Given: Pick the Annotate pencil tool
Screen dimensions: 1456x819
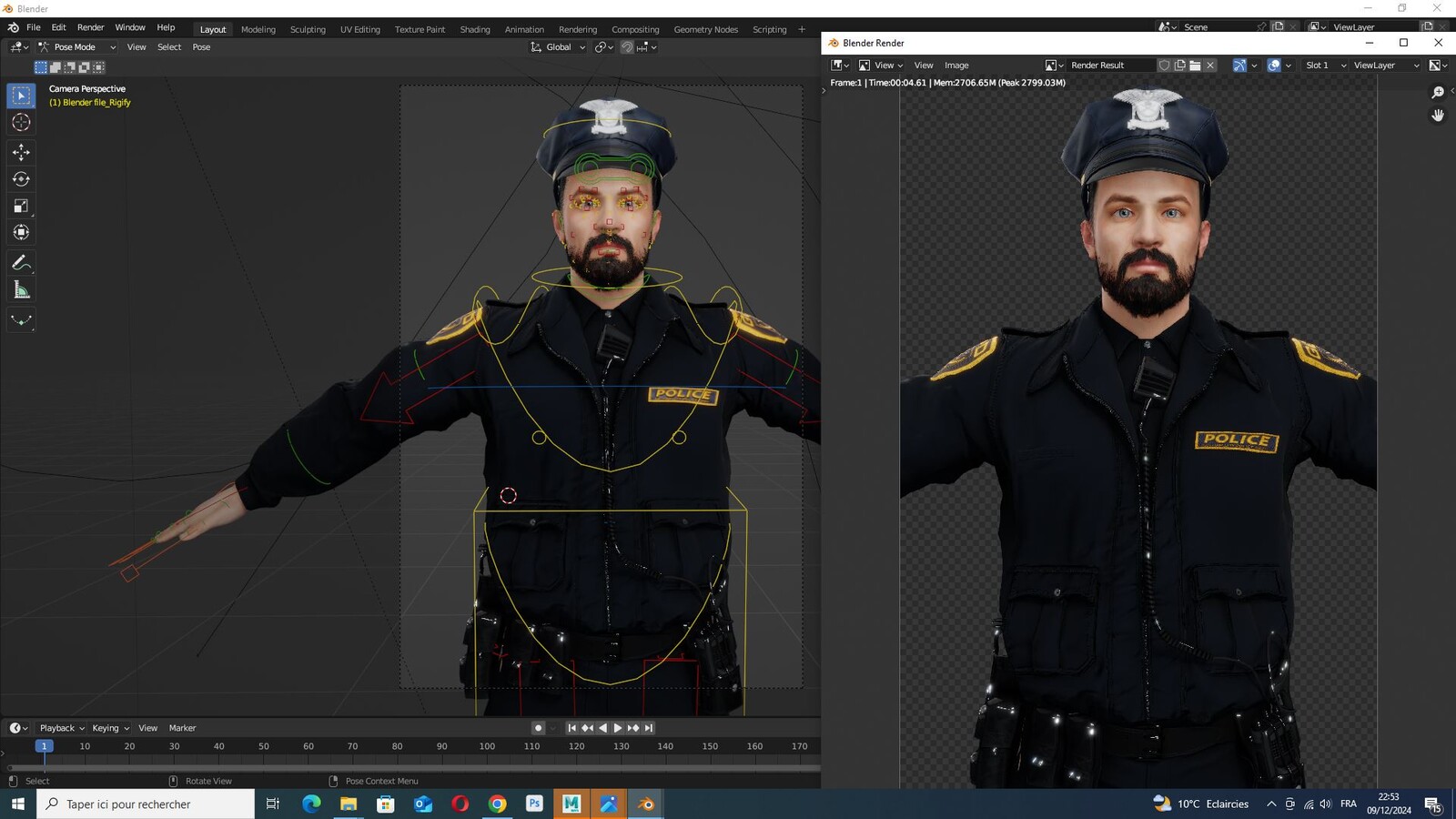Looking at the screenshot, I should (x=21, y=263).
